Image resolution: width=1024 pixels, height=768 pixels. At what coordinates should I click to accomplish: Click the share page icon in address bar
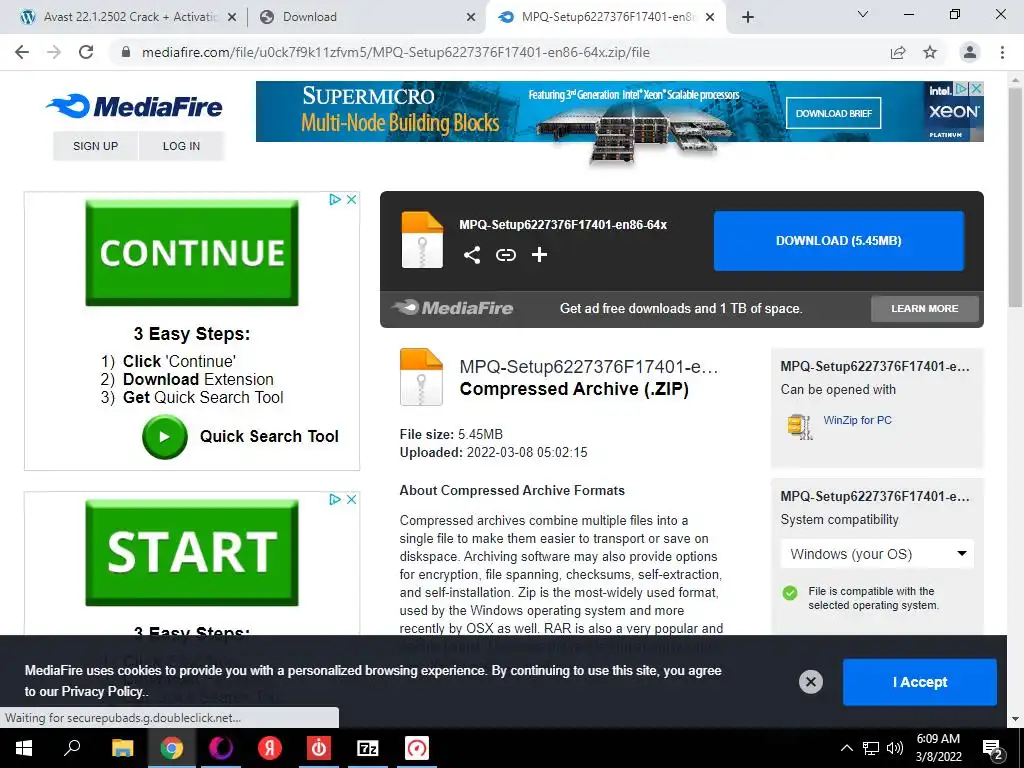[x=898, y=52]
